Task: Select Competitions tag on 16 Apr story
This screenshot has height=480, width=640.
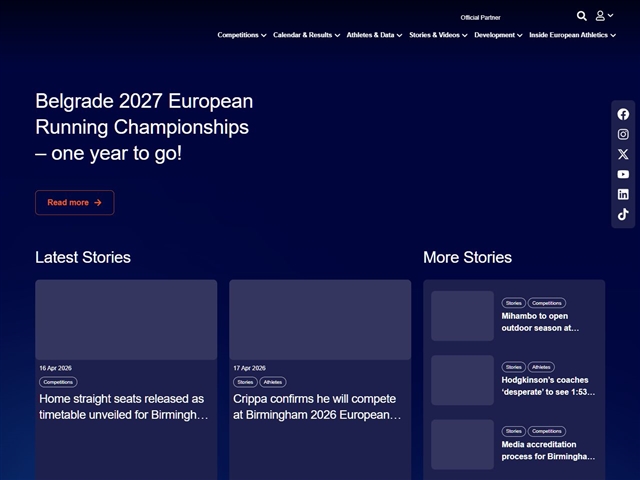Action: (x=58, y=382)
